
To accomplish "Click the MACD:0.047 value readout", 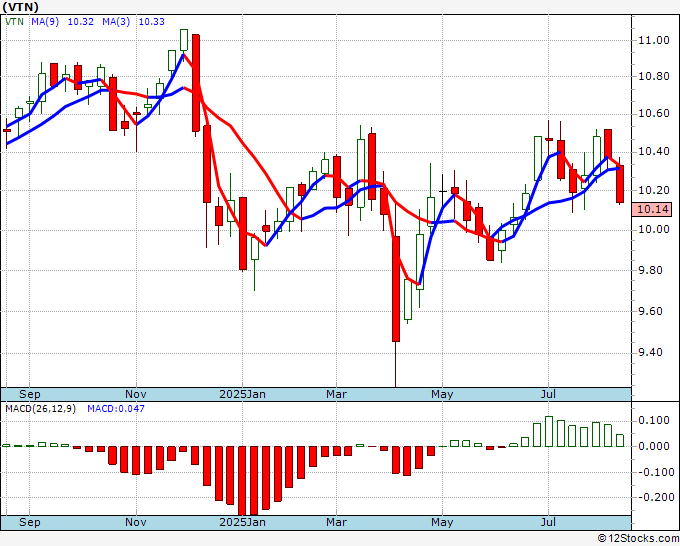I will pos(116,408).
